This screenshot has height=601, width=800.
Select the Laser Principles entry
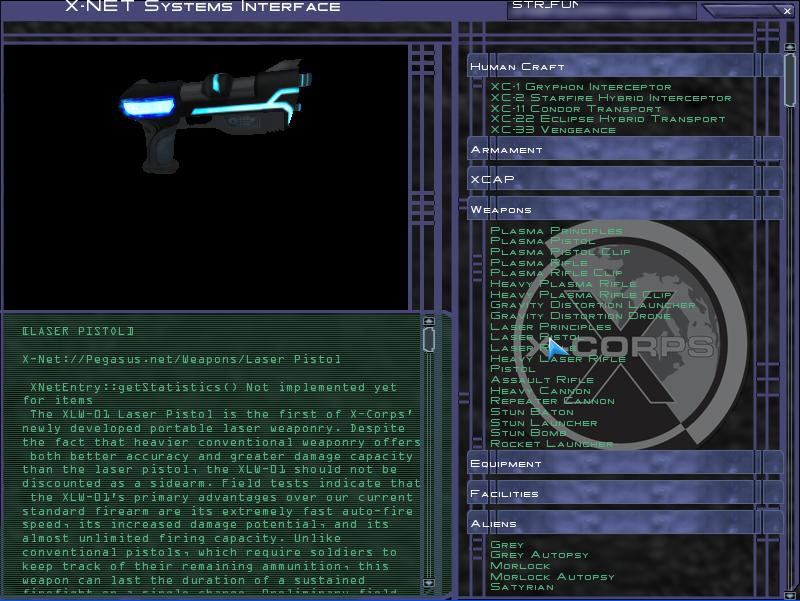pos(551,327)
